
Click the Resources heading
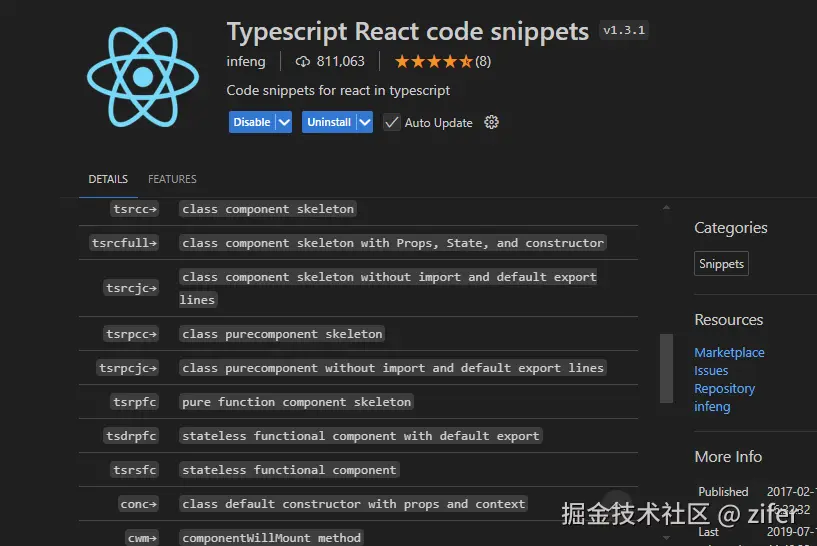click(x=728, y=319)
